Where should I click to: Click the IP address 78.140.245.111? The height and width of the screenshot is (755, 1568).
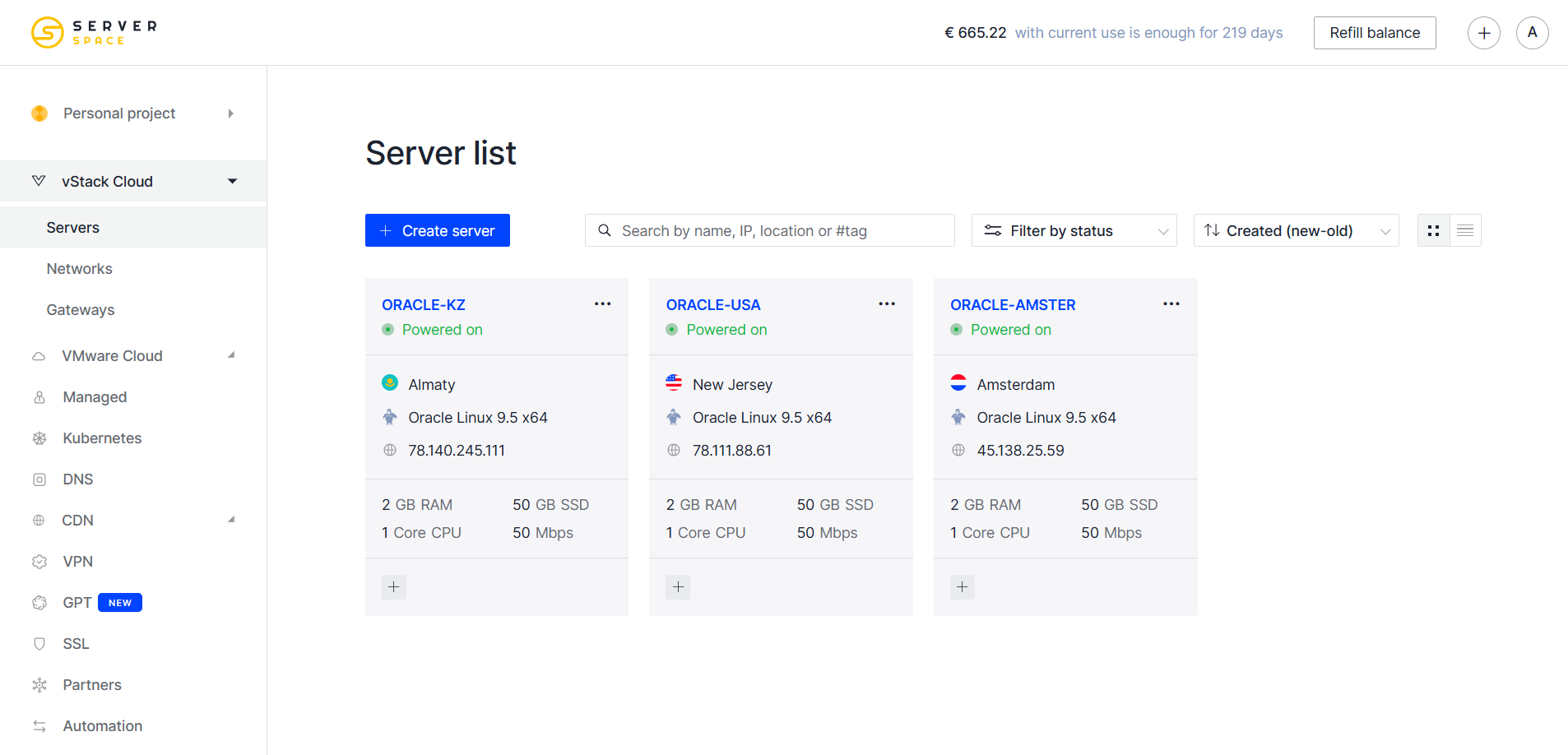click(457, 451)
